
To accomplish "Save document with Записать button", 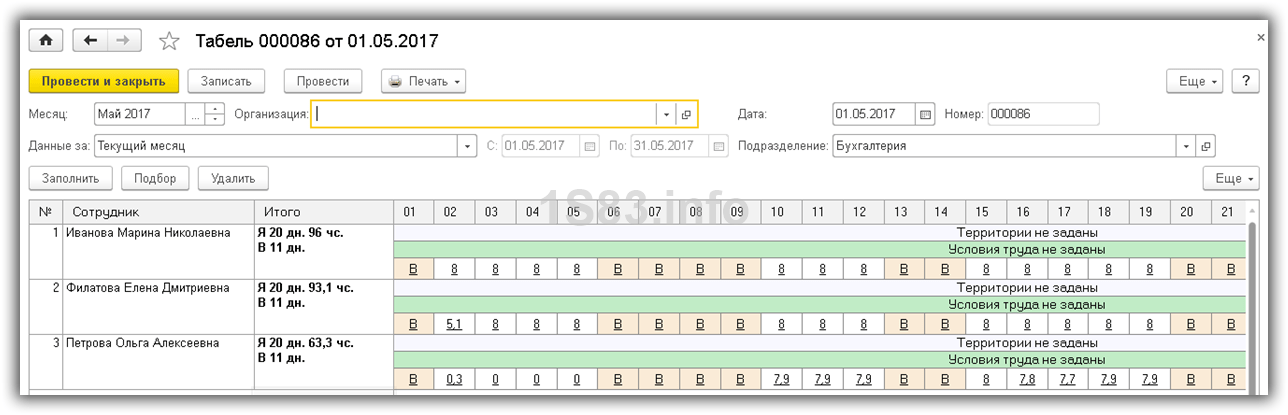I will tap(226, 81).
